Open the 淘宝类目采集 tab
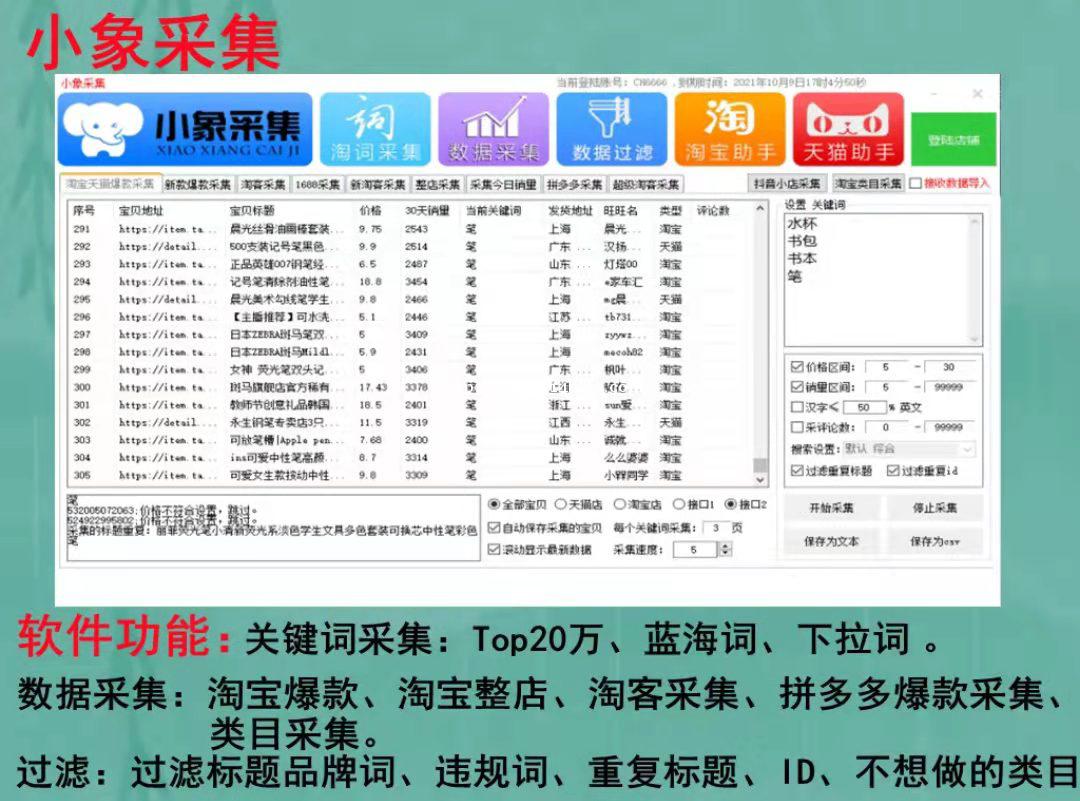This screenshot has height=801, width=1080. coord(868,183)
